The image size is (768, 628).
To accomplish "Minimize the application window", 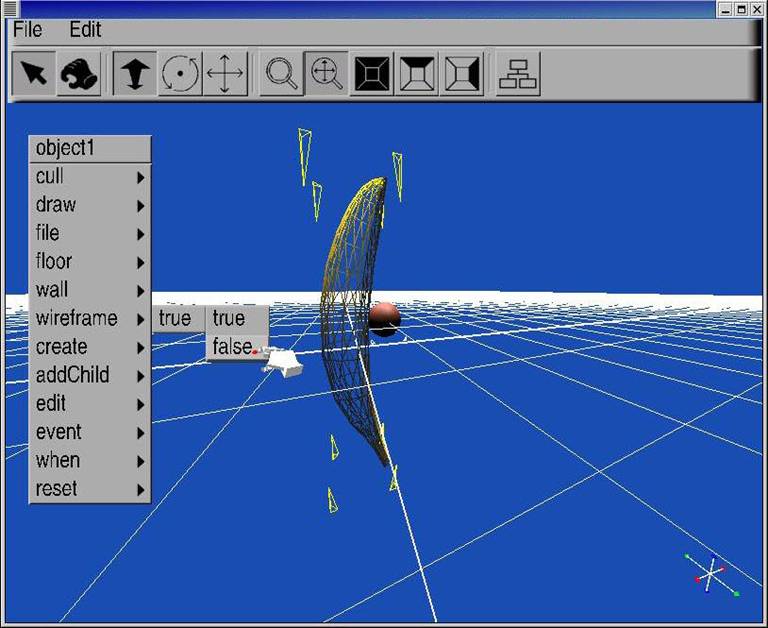I will (x=725, y=9).
